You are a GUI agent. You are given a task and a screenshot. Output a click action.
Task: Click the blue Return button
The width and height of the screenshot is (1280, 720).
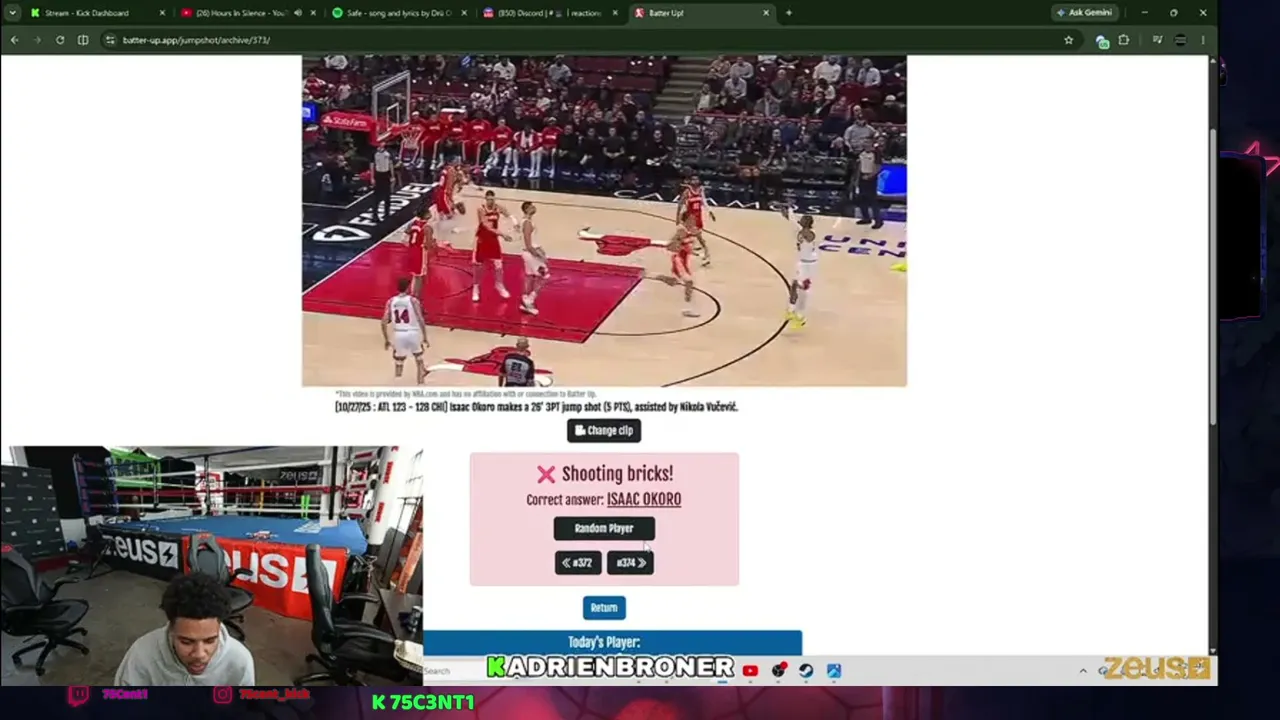(x=604, y=608)
